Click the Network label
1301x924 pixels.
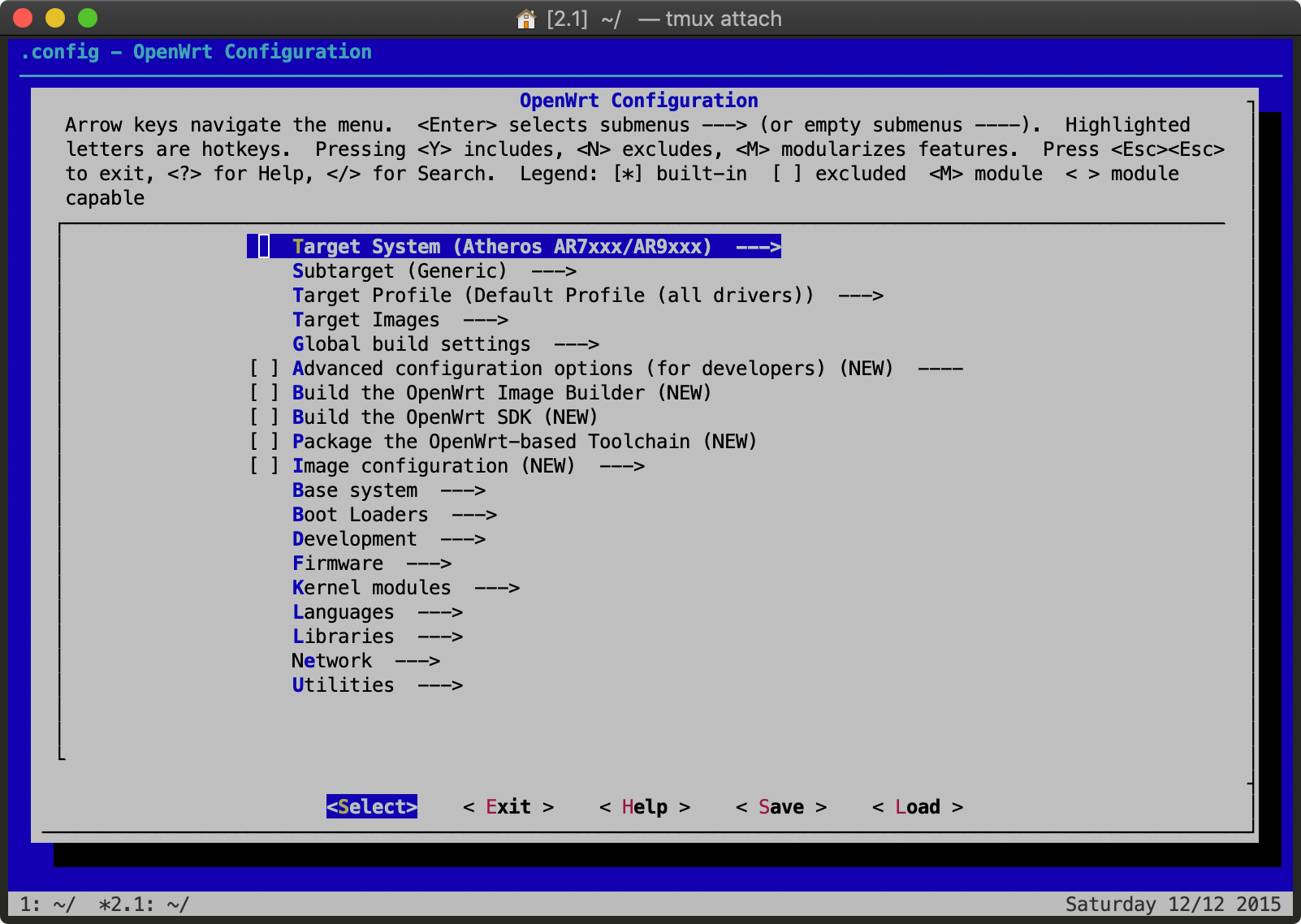click(x=331, y=661)
